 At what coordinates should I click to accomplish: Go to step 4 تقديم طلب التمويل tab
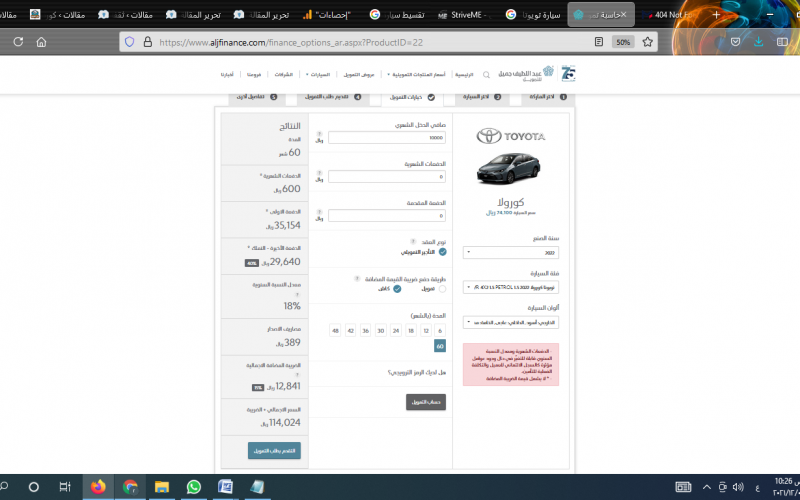tap(333, 97)
